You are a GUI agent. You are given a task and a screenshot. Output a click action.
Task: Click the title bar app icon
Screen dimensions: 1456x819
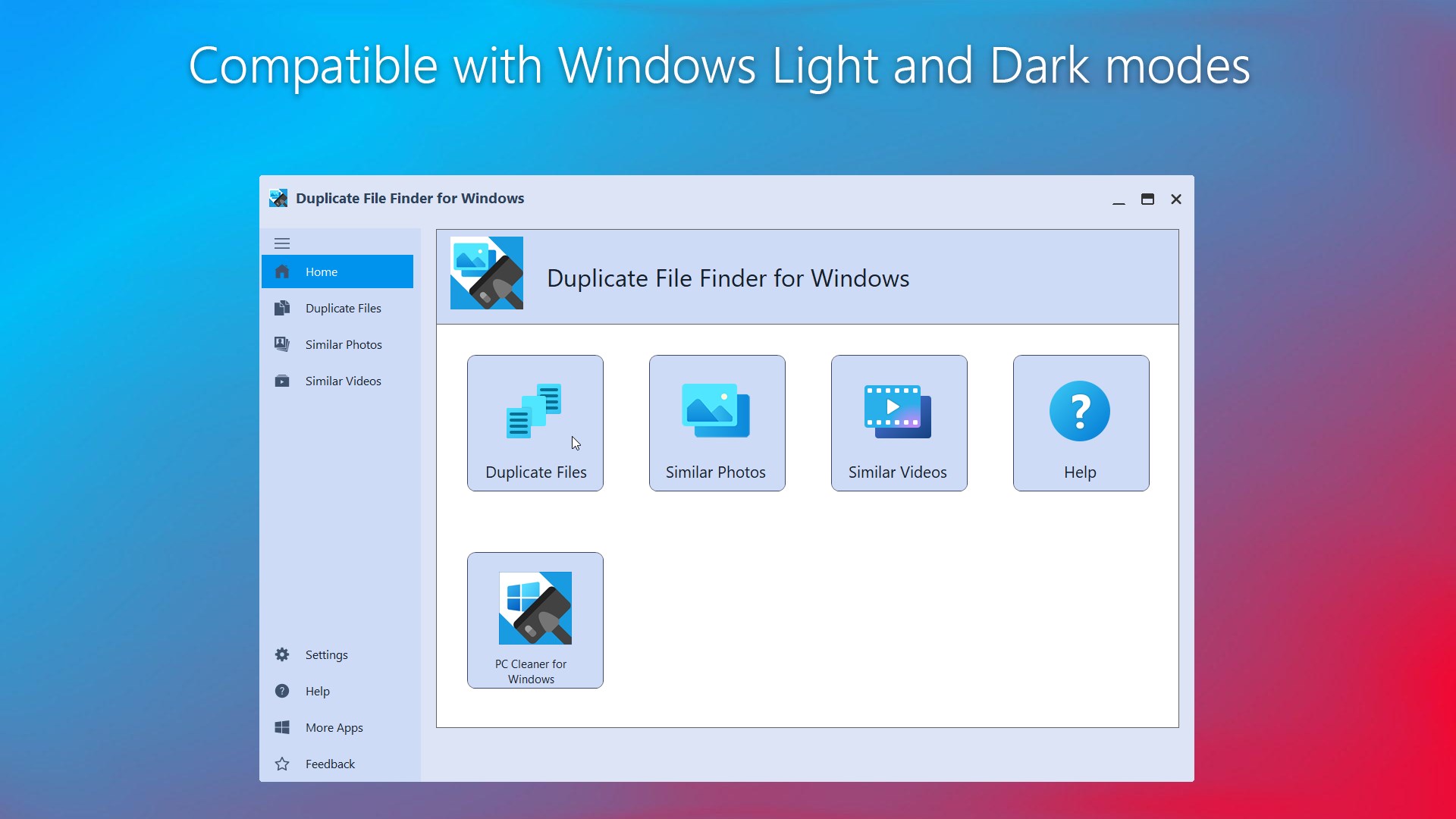click(278, 199)
